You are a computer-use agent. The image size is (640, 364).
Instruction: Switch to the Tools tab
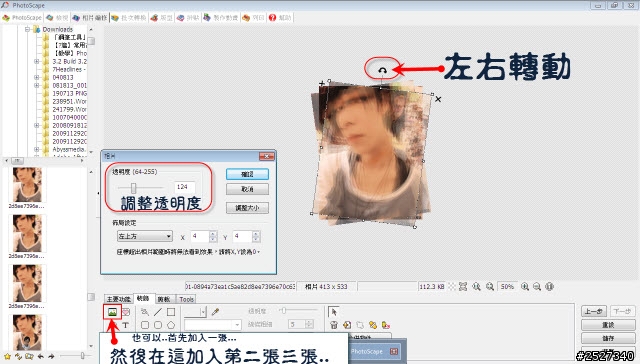(186, 299)
